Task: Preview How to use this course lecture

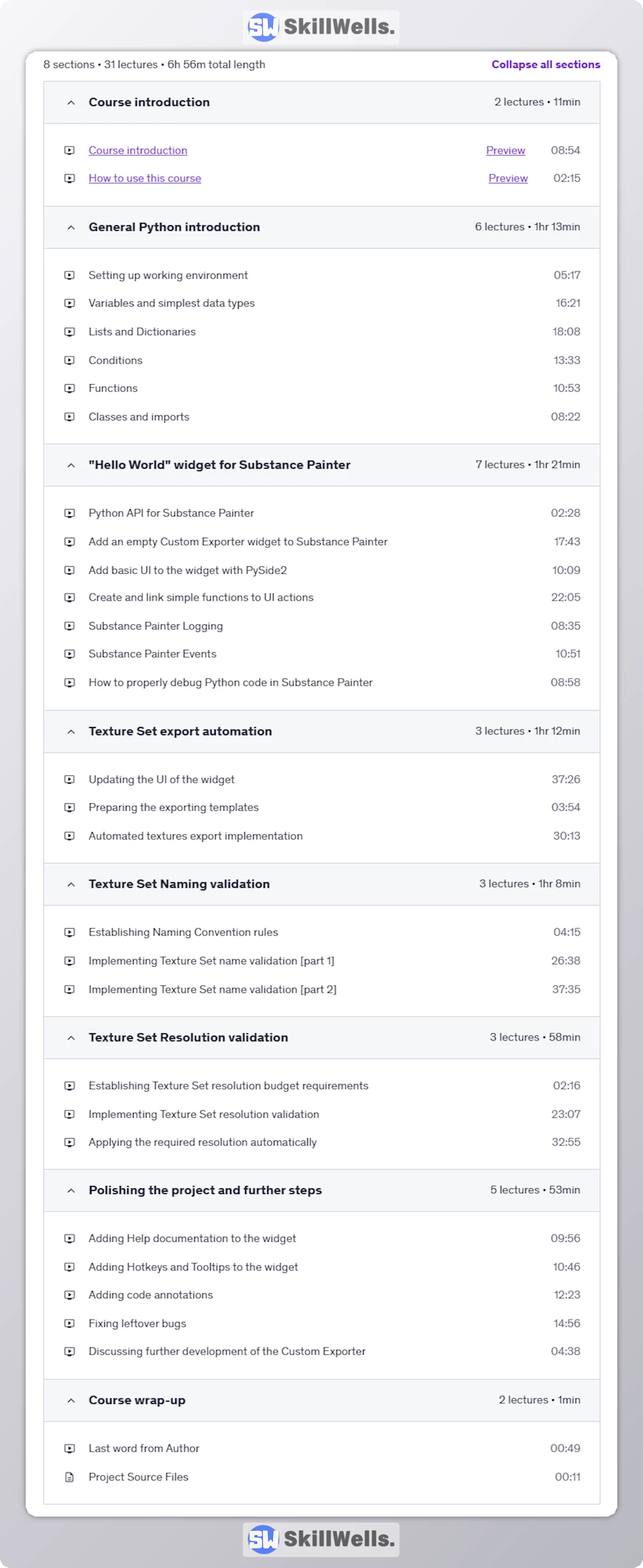Action: coord(508,179)
